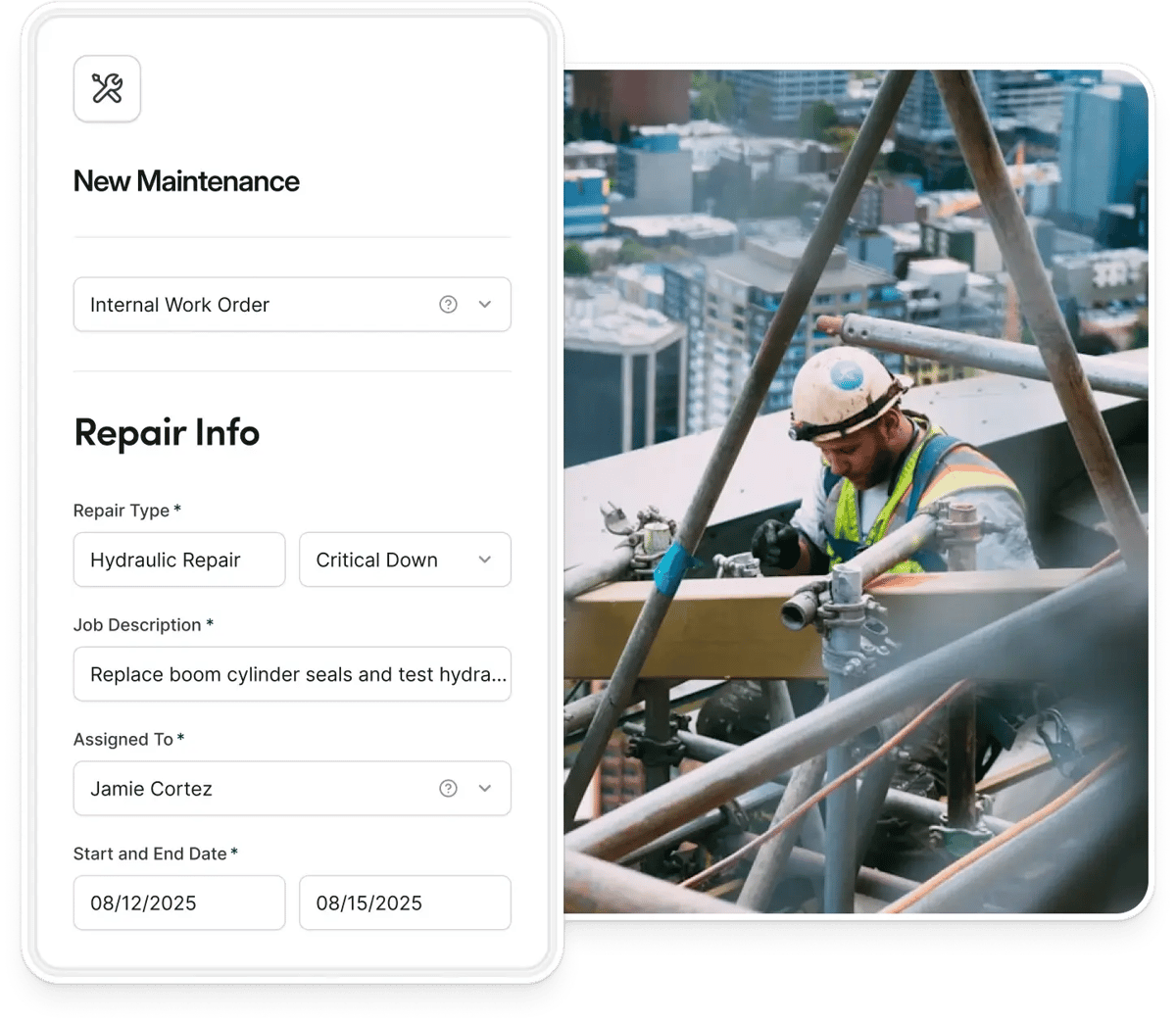Expand the Internal Work Order dropdown chevron
This screenshot has width=1176, height=1024.
(485, 305)
